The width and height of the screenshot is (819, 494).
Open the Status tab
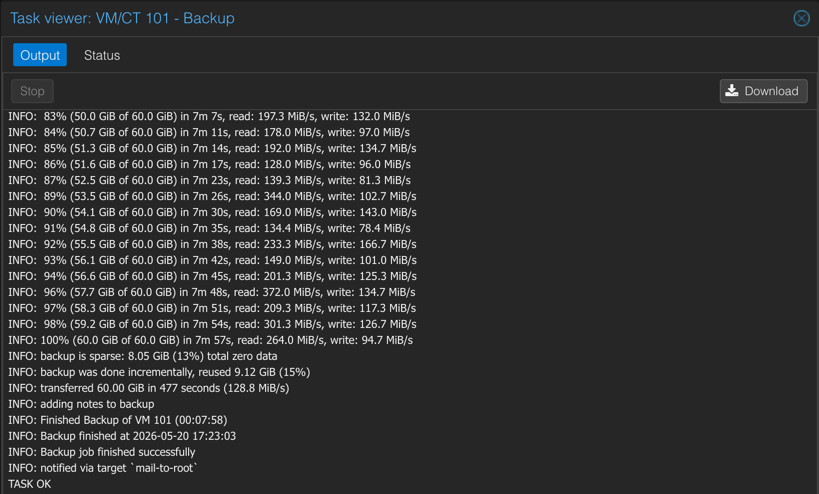click(102, 55)
